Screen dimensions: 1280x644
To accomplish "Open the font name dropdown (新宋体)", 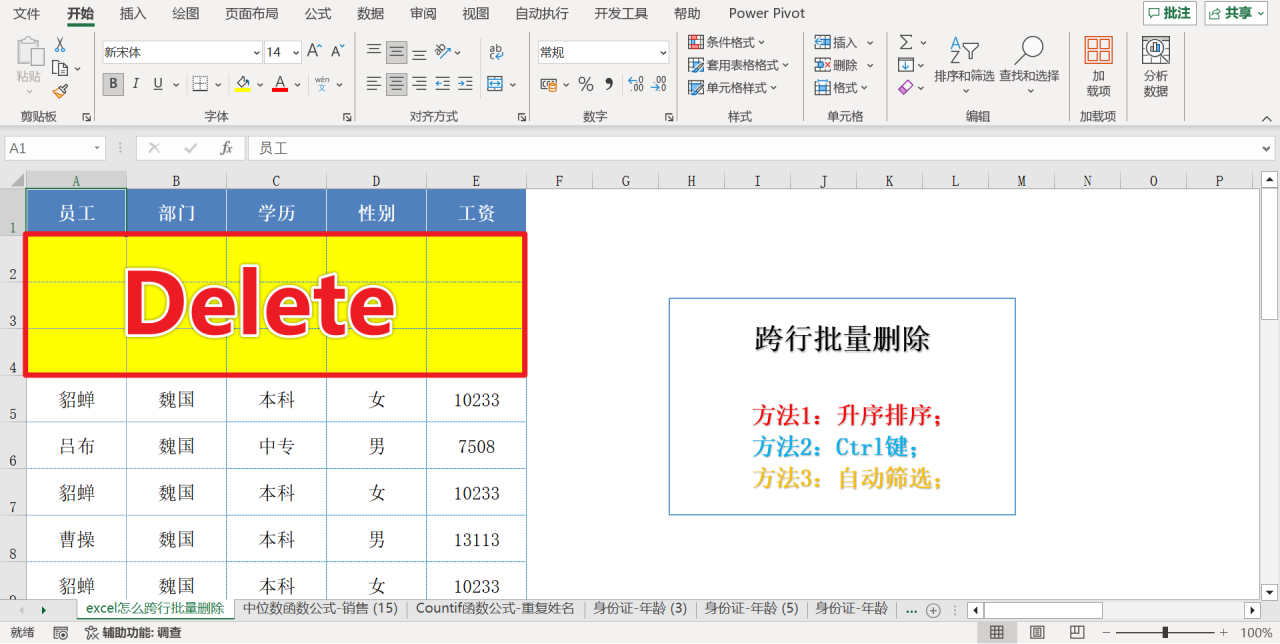I will tap(256, 52).
